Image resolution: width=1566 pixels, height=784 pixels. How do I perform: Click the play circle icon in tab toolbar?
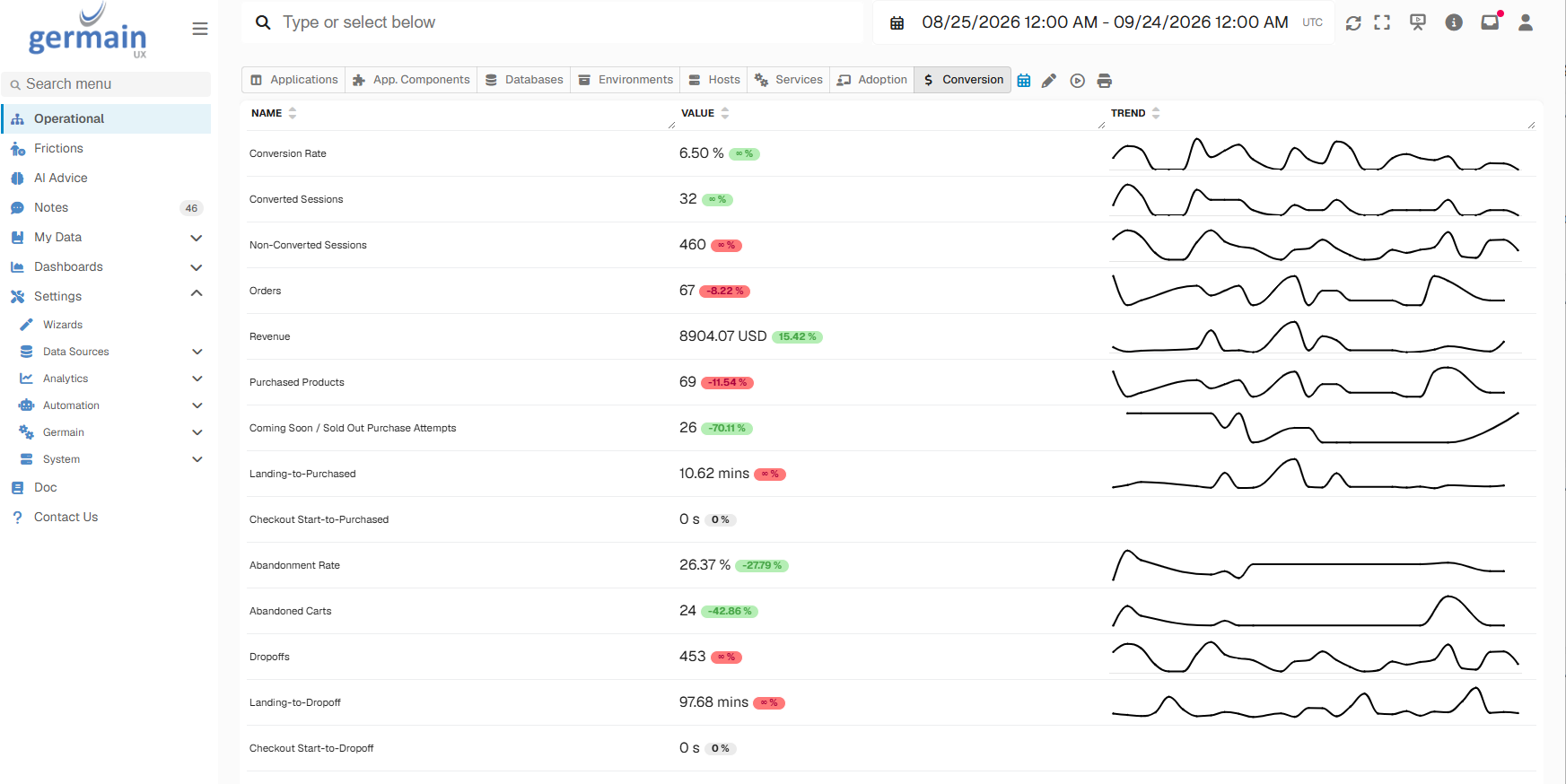click(x=1078, y=81)
